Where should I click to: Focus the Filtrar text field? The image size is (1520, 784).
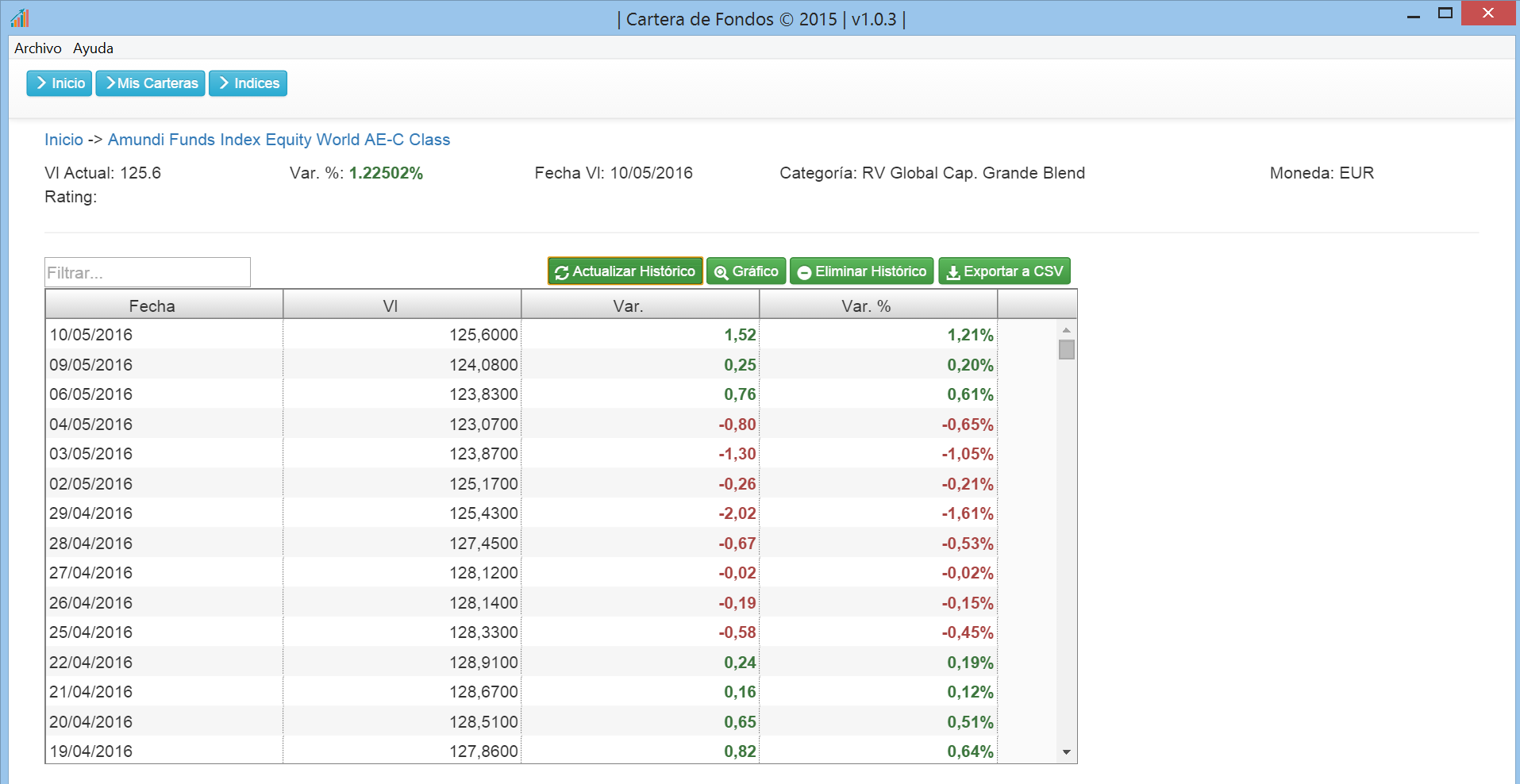pyautogui.click(x=148, y=272)
